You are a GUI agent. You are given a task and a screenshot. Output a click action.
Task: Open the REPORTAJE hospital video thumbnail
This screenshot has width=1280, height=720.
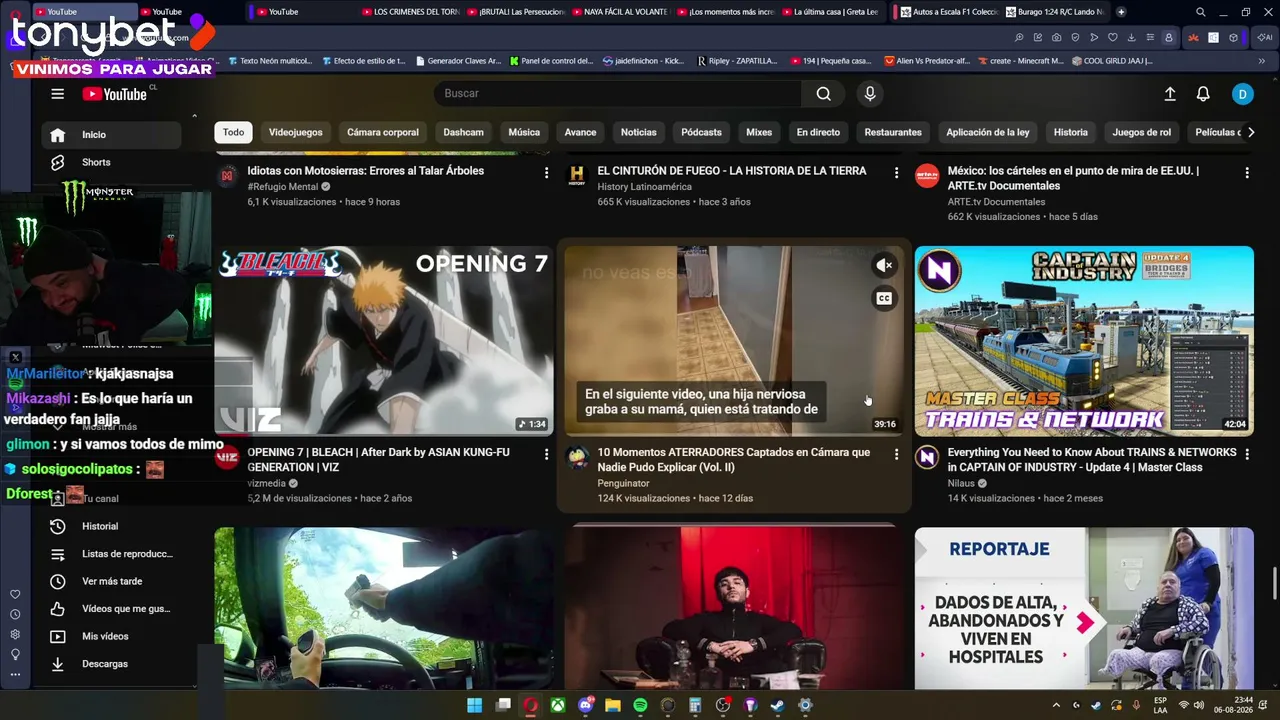pos(1084,608)
